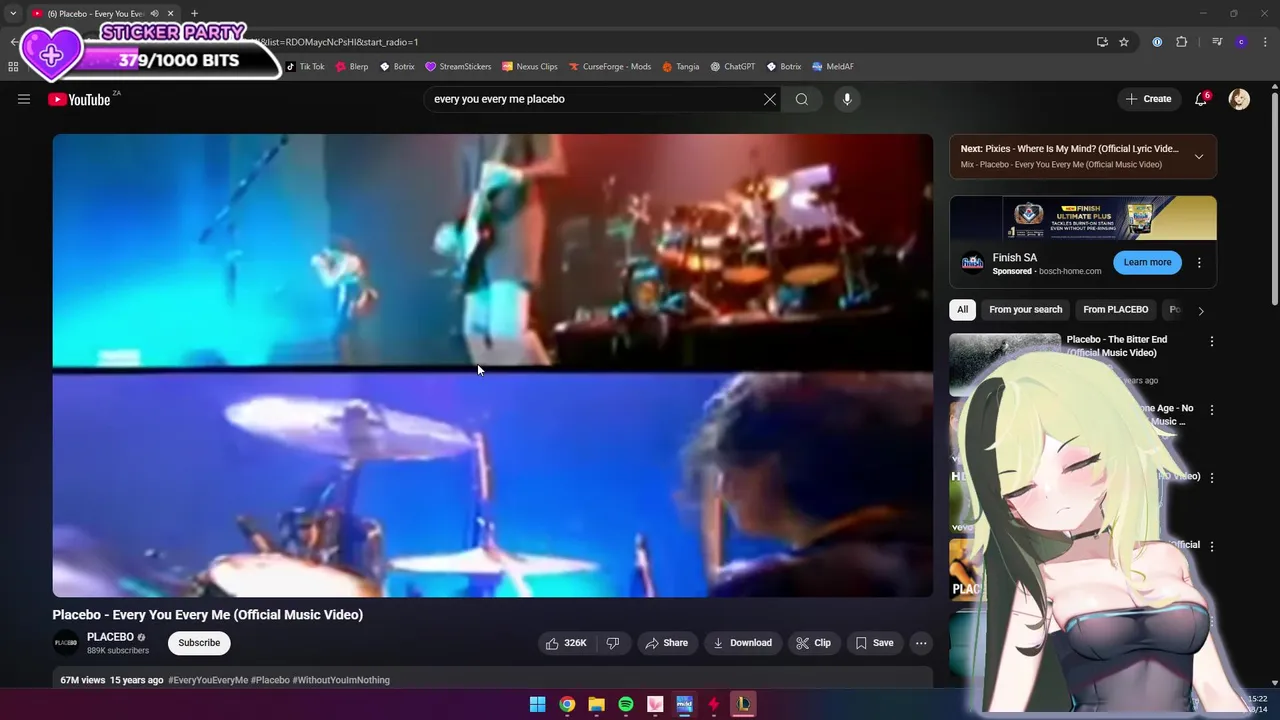Click the #Placebo hashtag
The image size is (1280, 720).
(270, 680)
